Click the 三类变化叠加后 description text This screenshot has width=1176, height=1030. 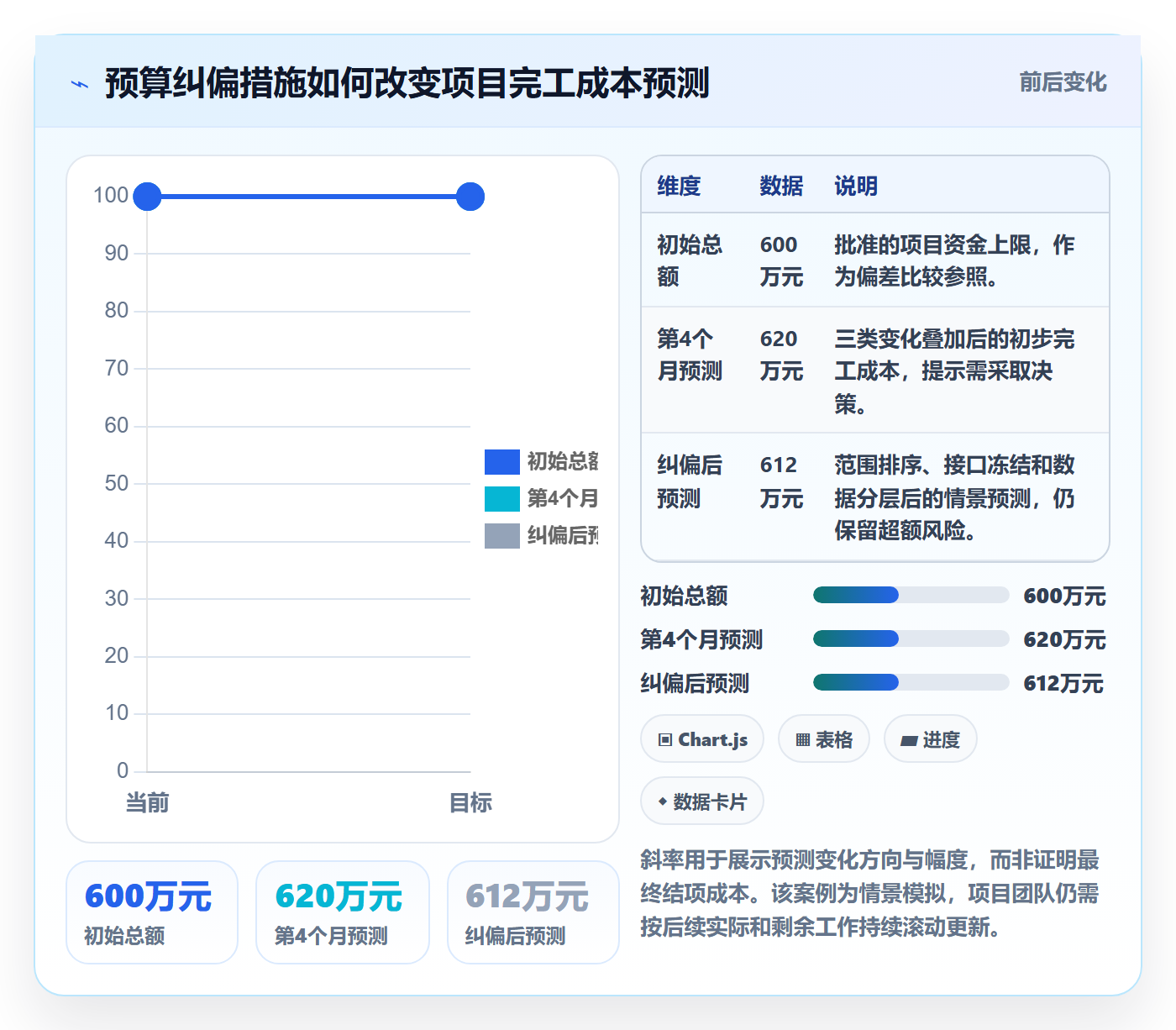954,370
